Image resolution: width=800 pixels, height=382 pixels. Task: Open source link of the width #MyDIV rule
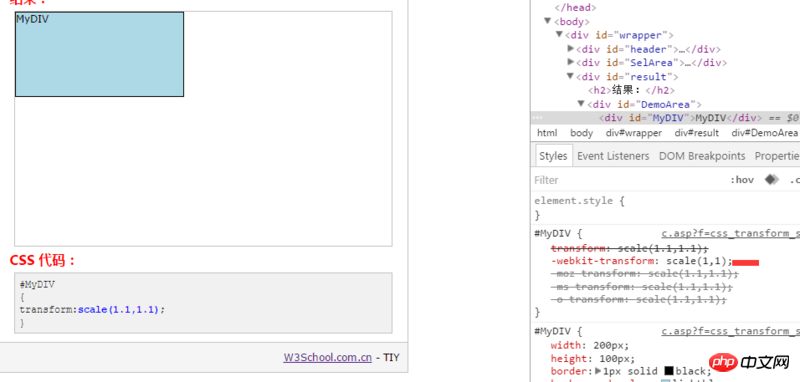[x=731, y=331]
